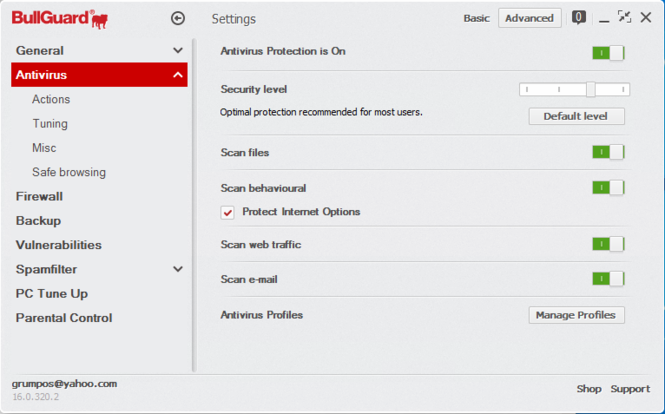Select Tuning under Antivirus
This screenshot has width=665, height=414.
pyautogui.click(x=50, y=123)
